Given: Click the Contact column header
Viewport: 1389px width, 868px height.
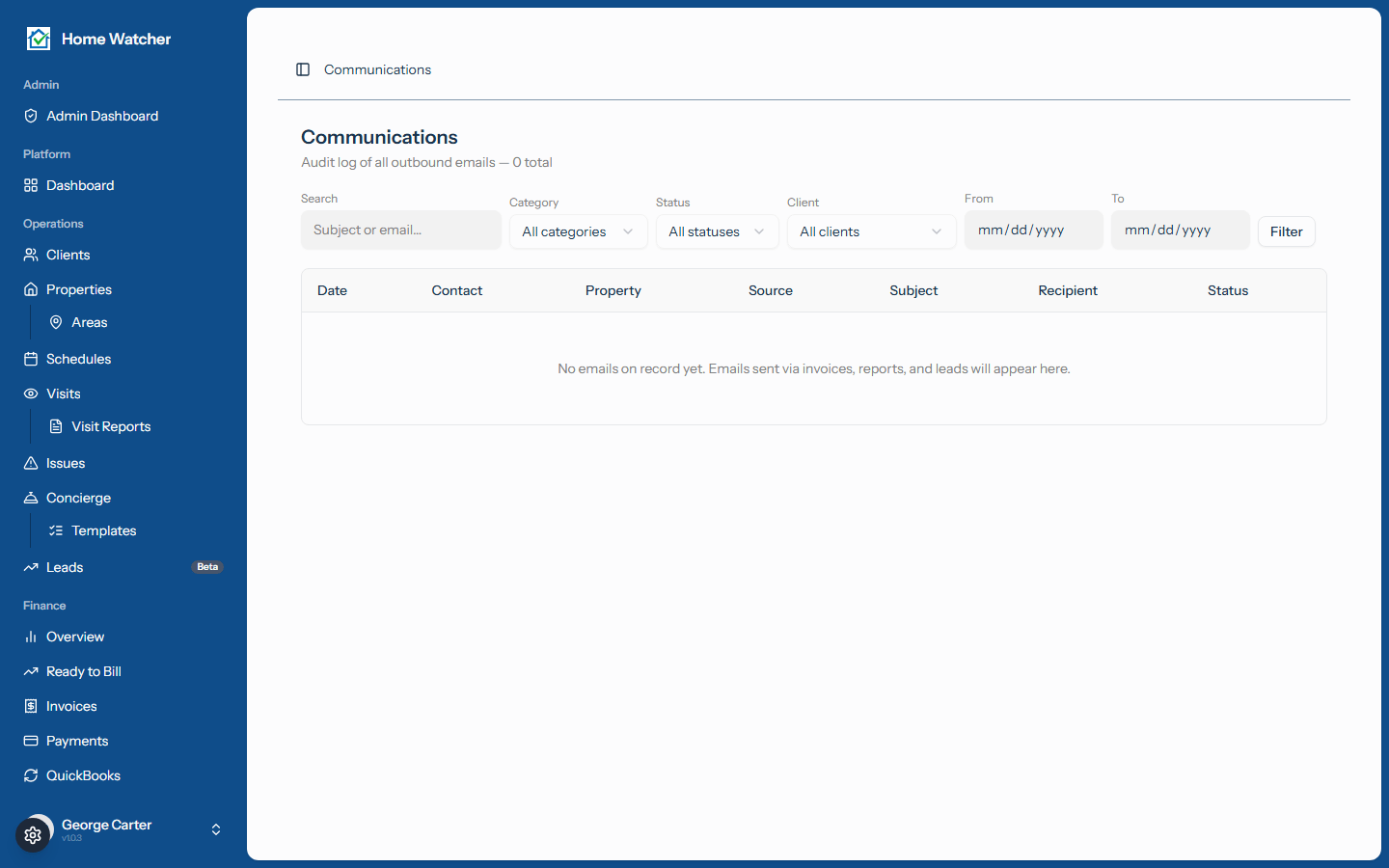Looking at the screenshot, I should 457,290.
